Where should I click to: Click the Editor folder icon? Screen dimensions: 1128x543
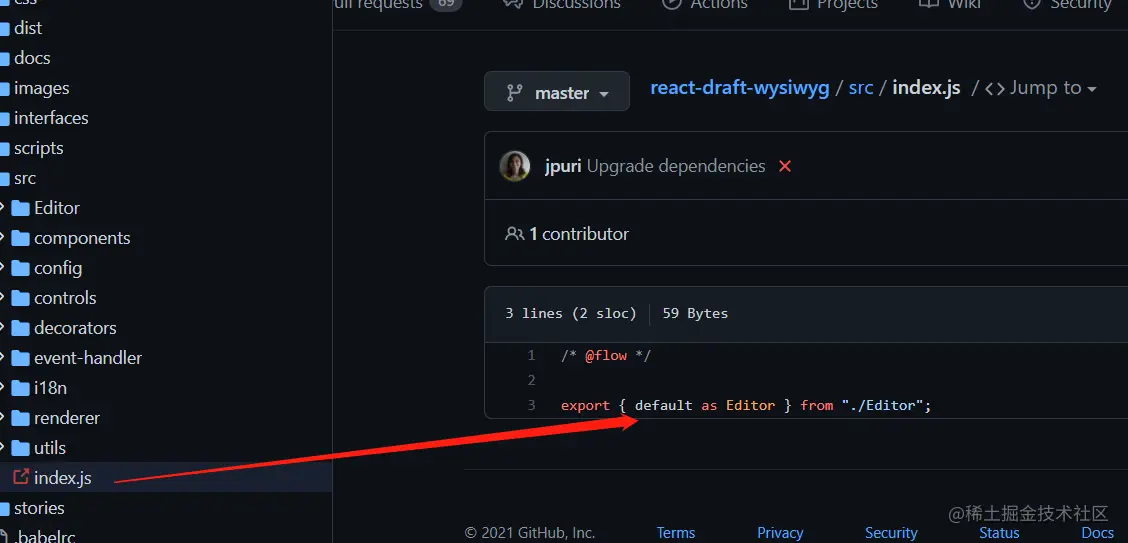[21, 209]
